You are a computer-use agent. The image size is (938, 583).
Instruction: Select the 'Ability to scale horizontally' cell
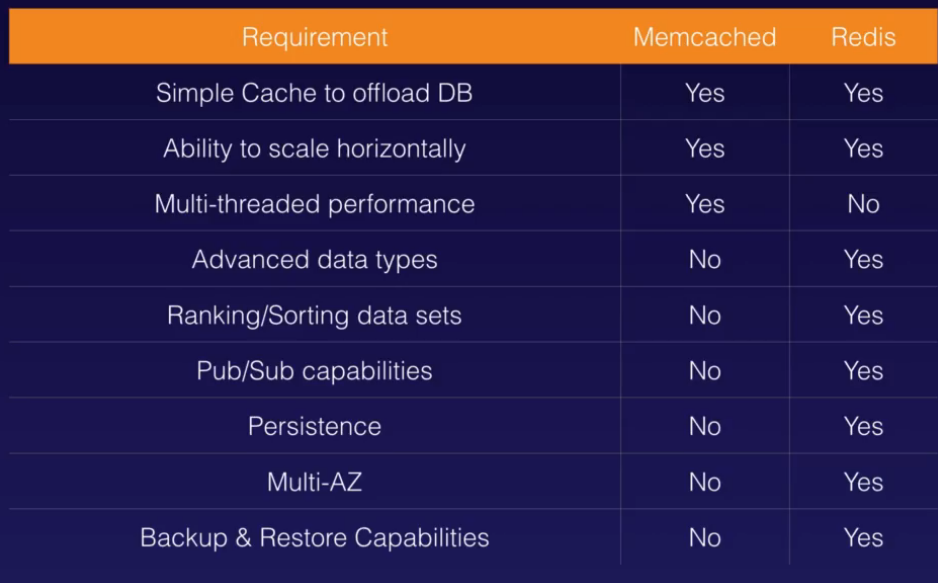point(314,149)
